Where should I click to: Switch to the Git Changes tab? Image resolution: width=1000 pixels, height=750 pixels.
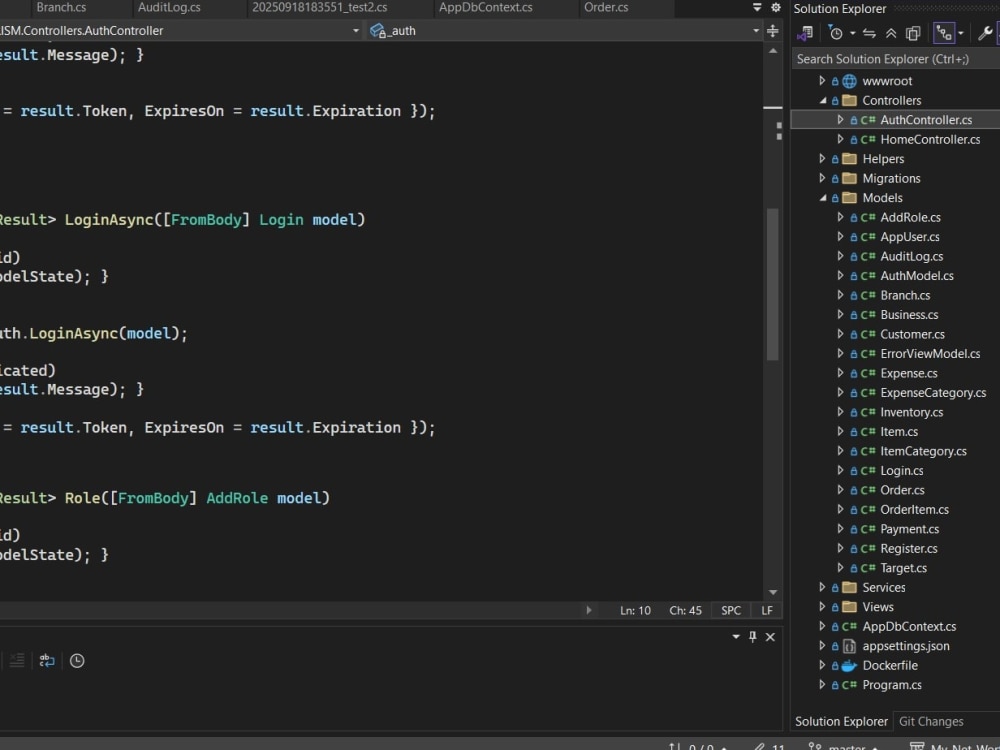click(x=931, y=721)
